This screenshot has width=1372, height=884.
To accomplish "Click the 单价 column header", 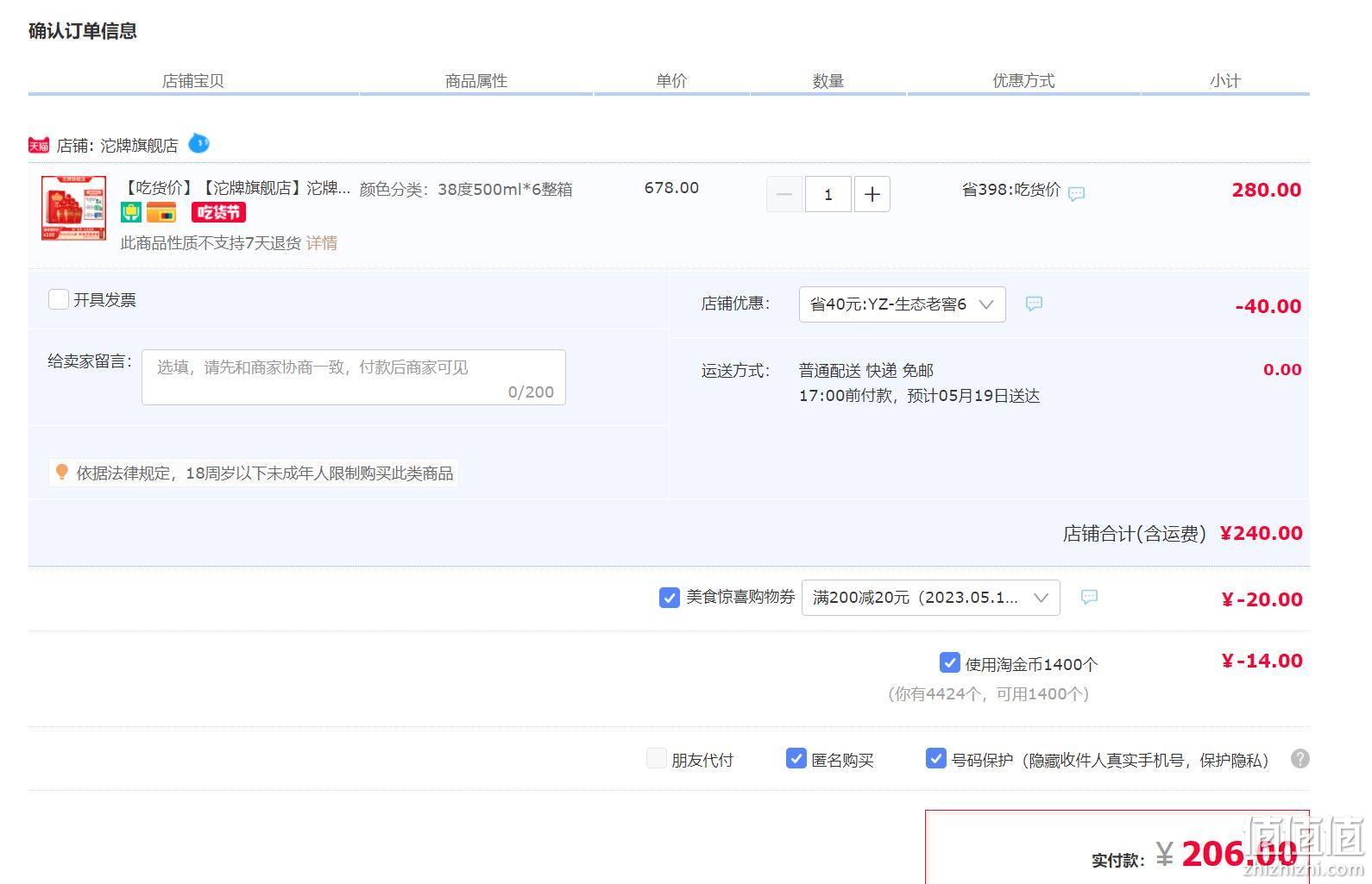I will (671, 80).
